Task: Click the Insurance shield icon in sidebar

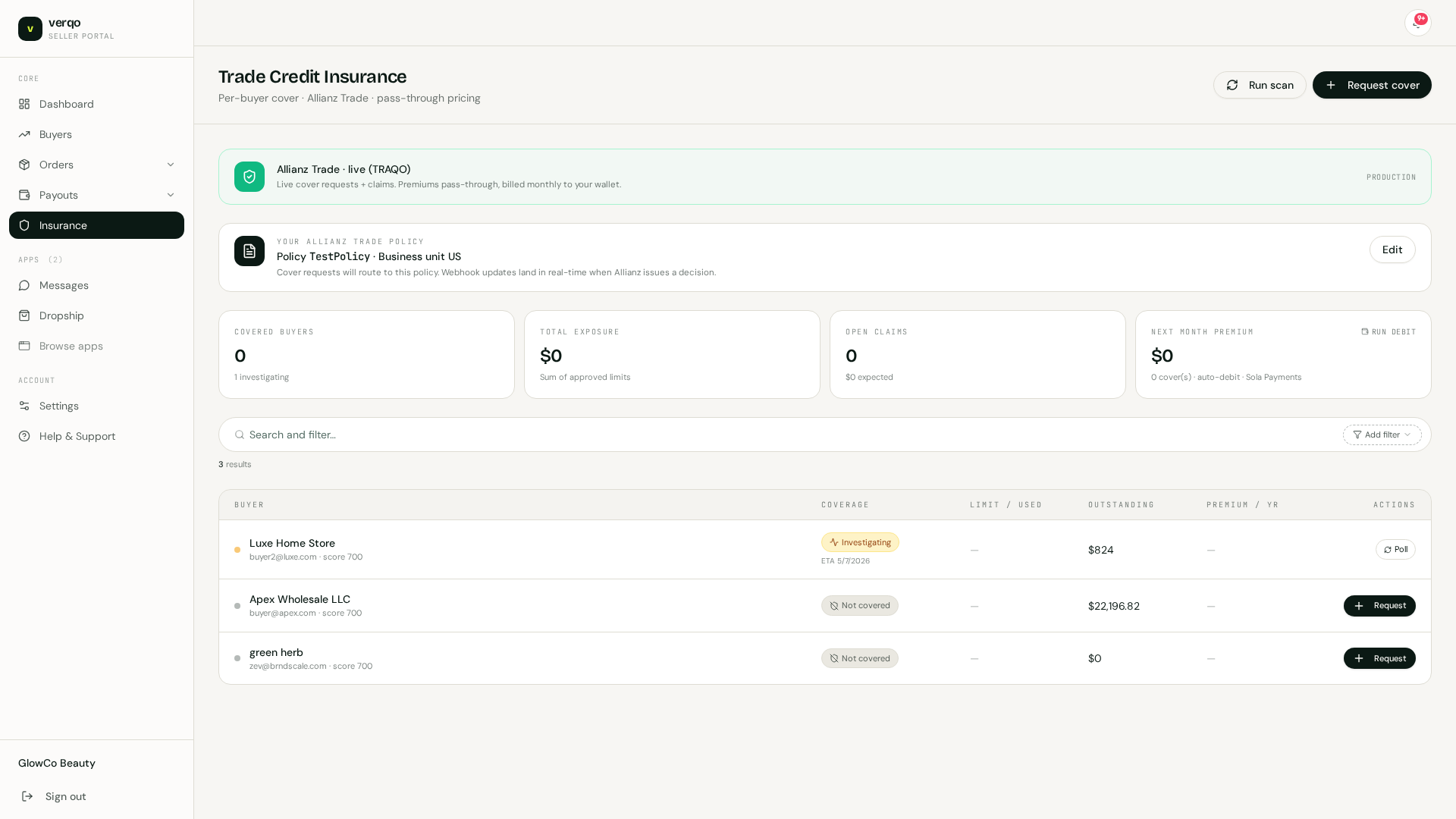Action: tap(24, 225)
